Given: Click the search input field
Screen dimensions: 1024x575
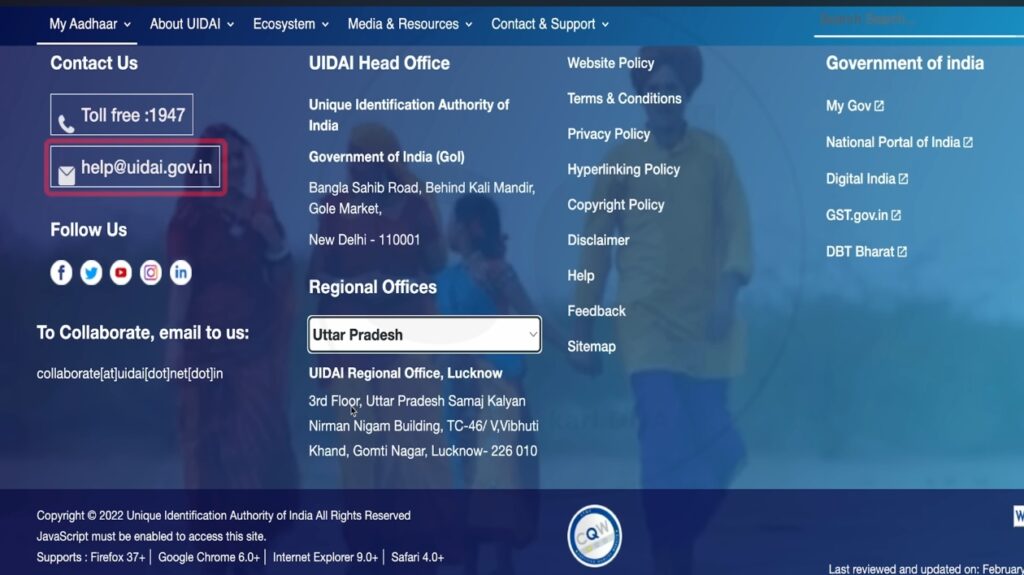Looking at the screenshot, I should 918,21.
